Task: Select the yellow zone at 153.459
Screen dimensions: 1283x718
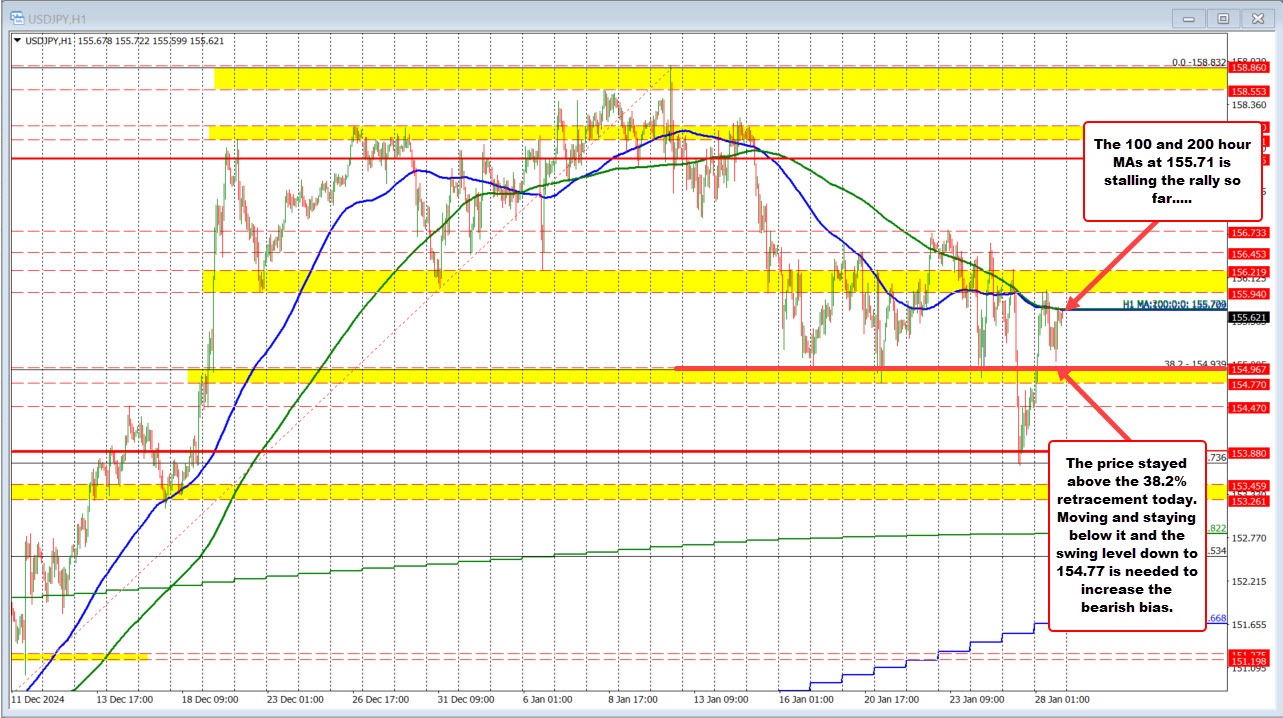Action: coord(500,490)
